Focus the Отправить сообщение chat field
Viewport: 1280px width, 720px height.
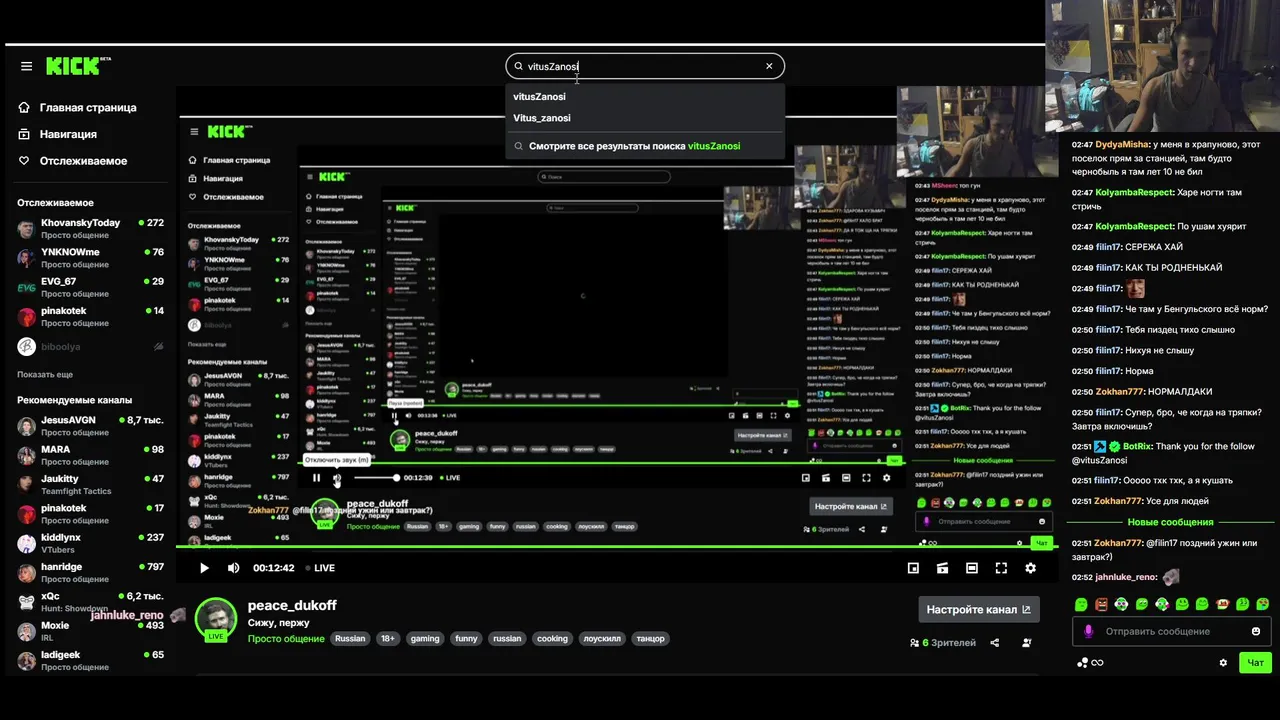point(1171,631)
